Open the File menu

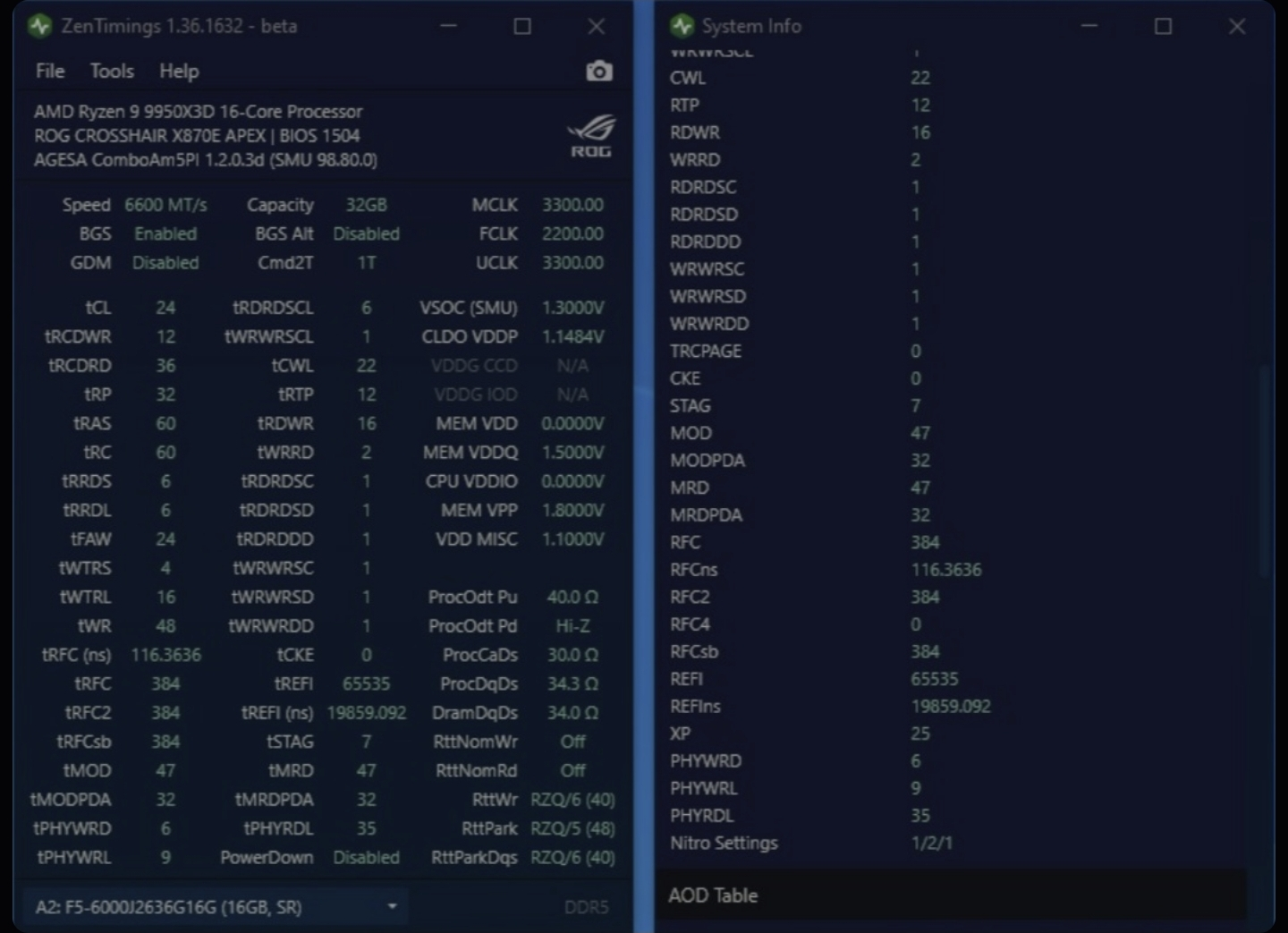(x=50, y=72)
